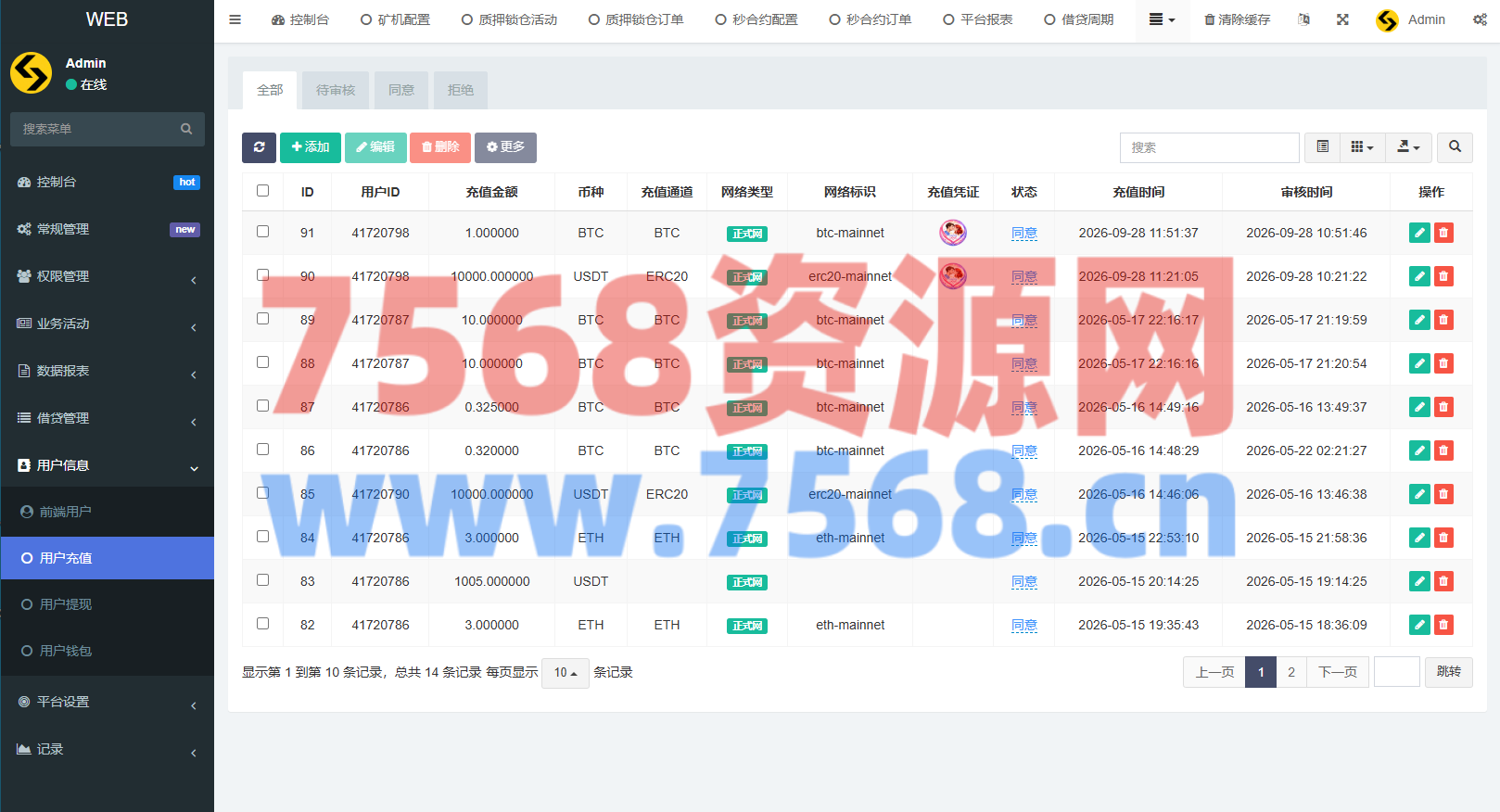This screenshot has height=812, width=1500.
Task: Delete row 82 with red trash icon
Action: pyautogui.click(x=1443, y=625)
